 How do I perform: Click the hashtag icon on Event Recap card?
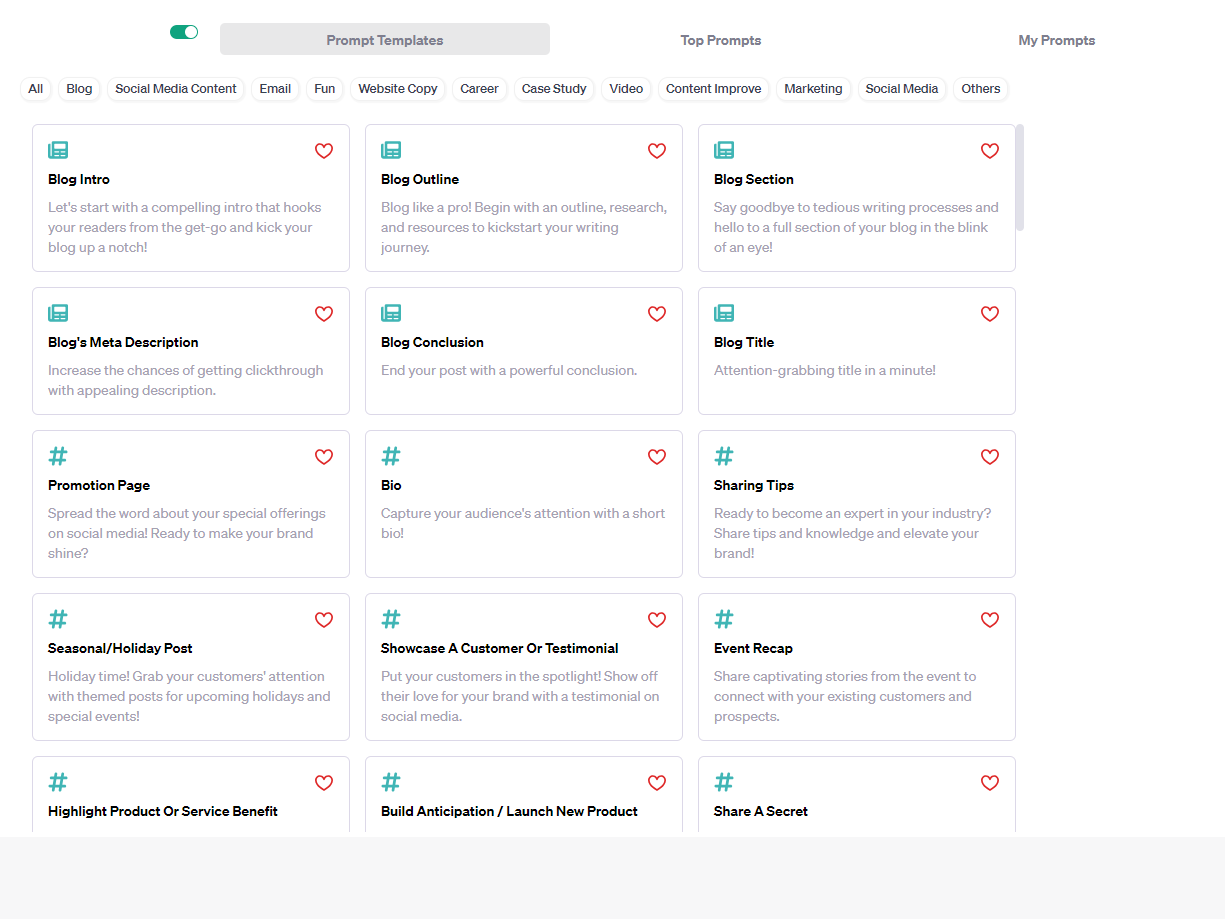[x=723, y=618]
